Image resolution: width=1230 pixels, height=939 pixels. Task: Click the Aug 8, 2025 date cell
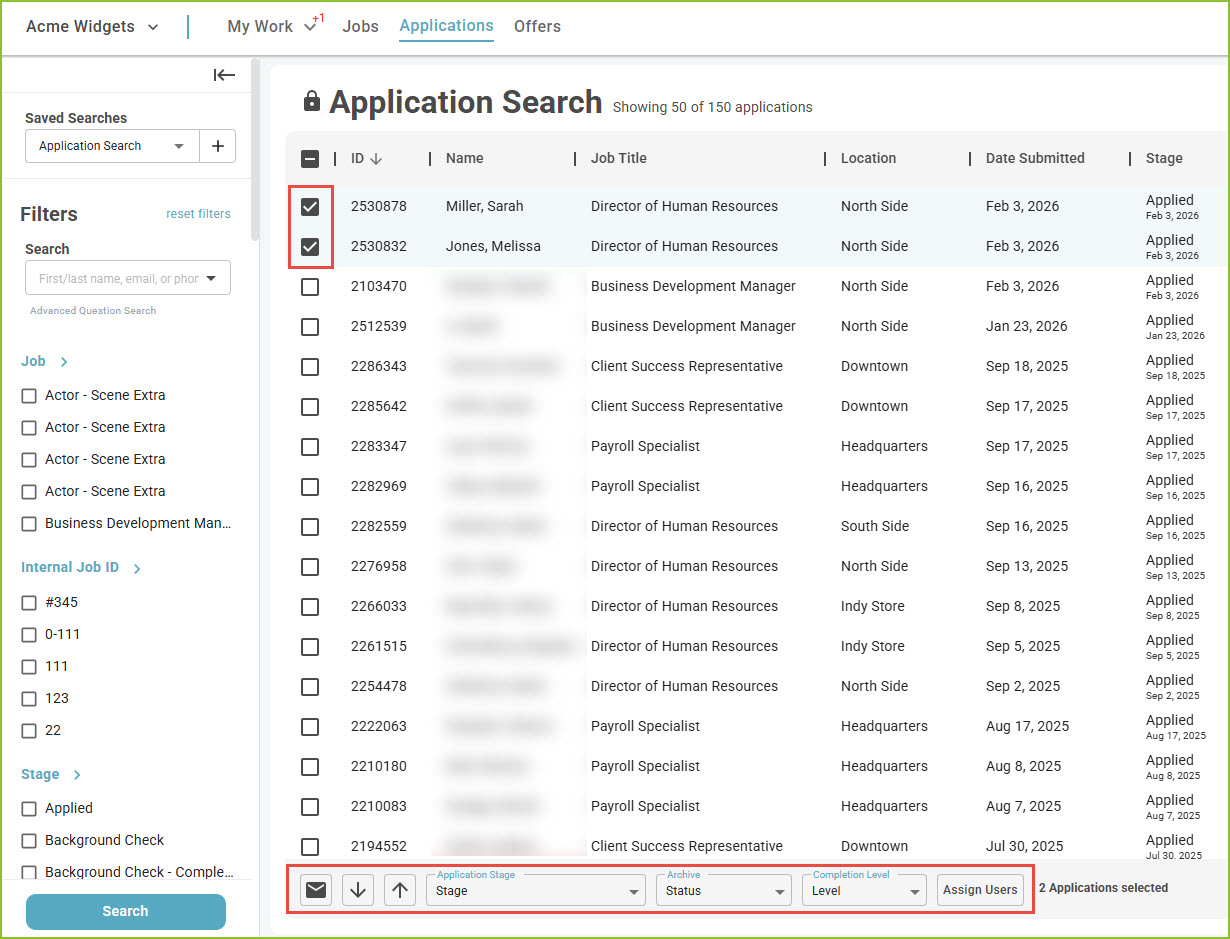click(x=1023, y=766)
